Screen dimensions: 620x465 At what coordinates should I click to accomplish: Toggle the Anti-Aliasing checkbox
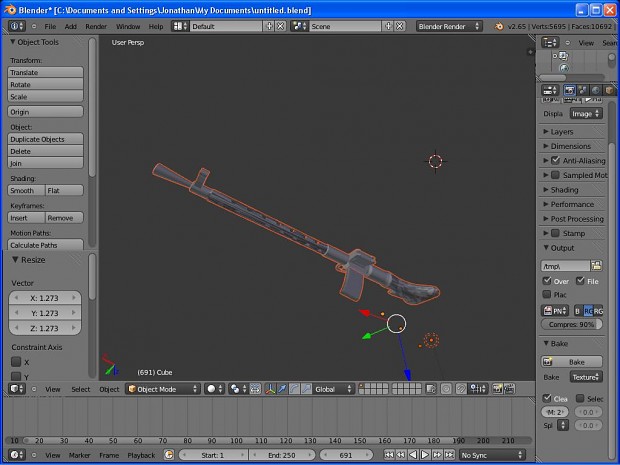pos(556,161)
